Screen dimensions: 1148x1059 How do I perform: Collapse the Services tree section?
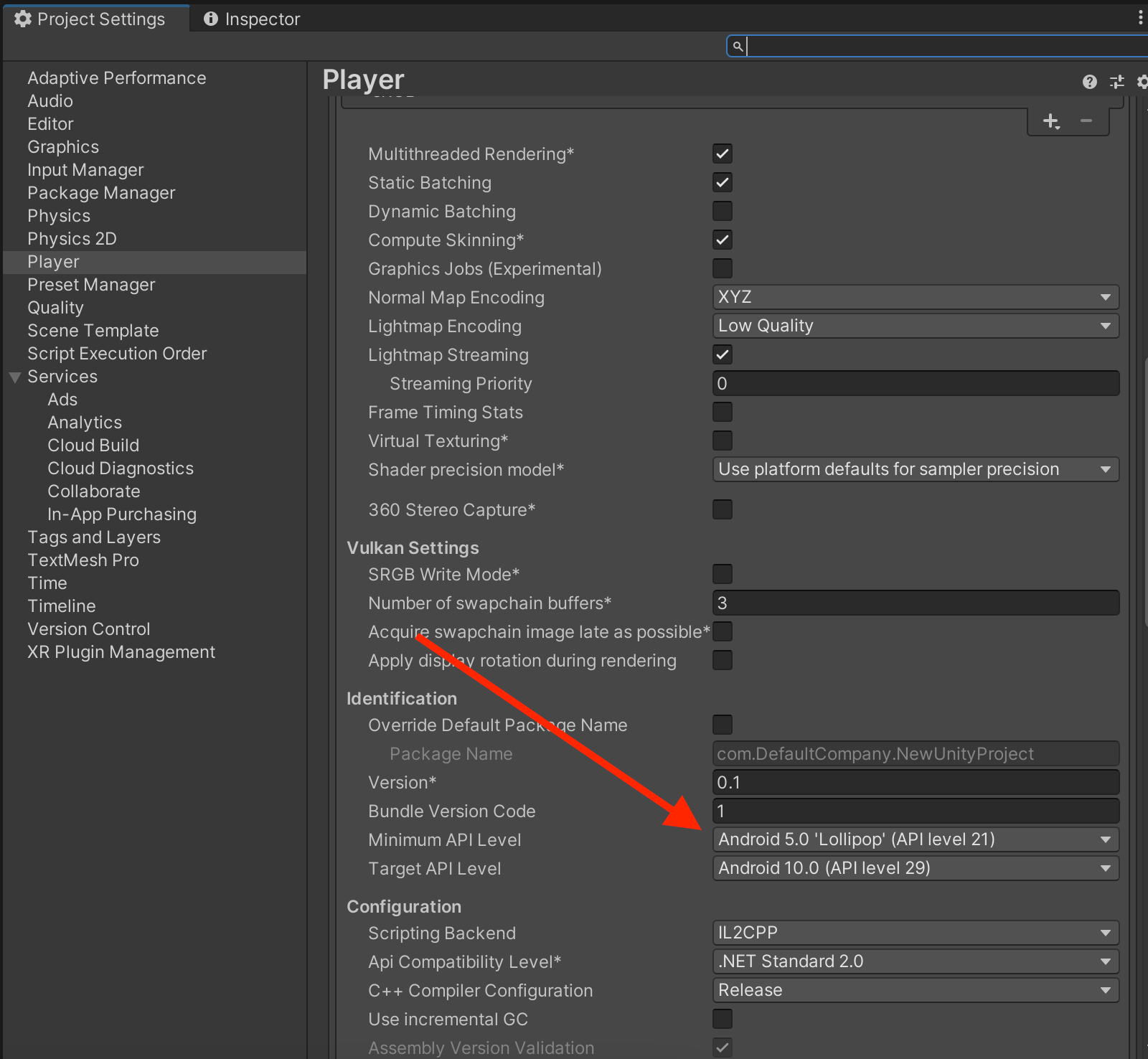15,377
